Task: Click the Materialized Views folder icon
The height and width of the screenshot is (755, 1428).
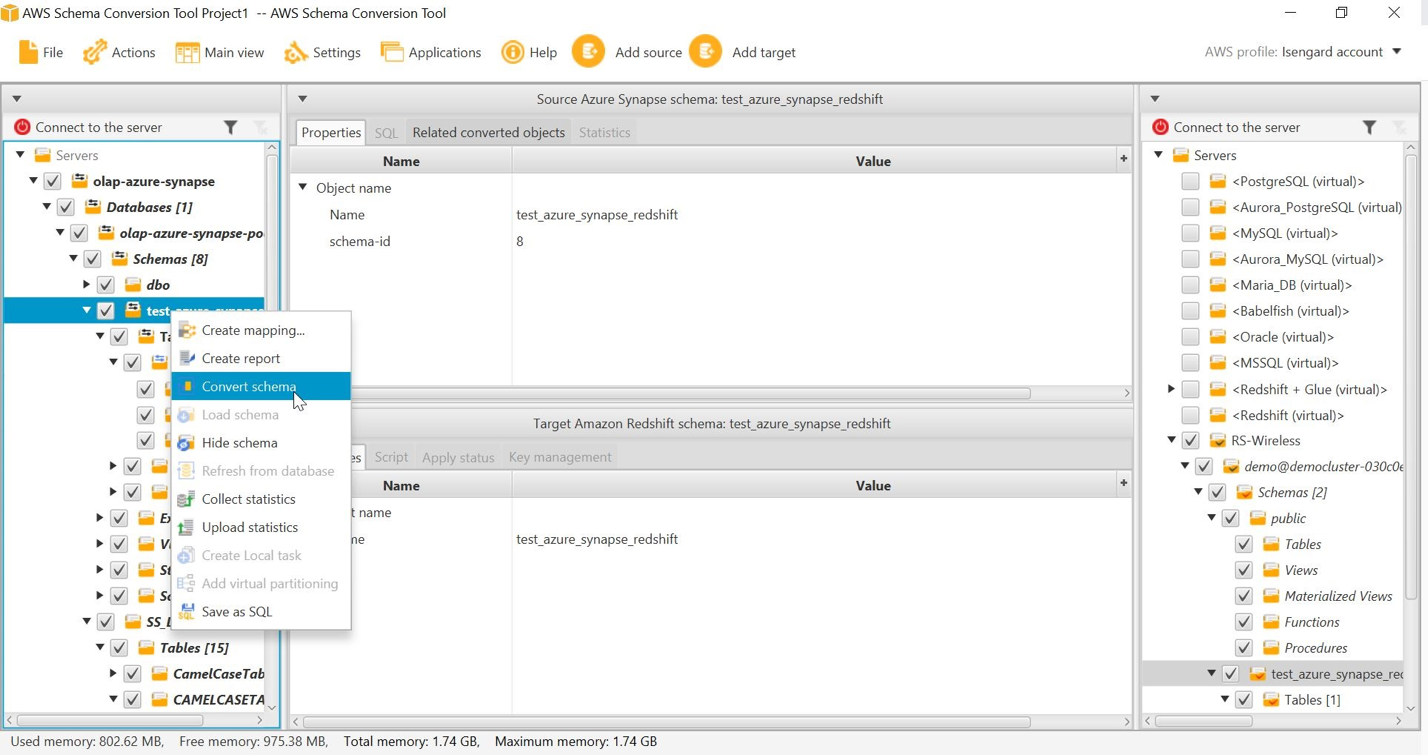Action: click(x=1271, y=596)
